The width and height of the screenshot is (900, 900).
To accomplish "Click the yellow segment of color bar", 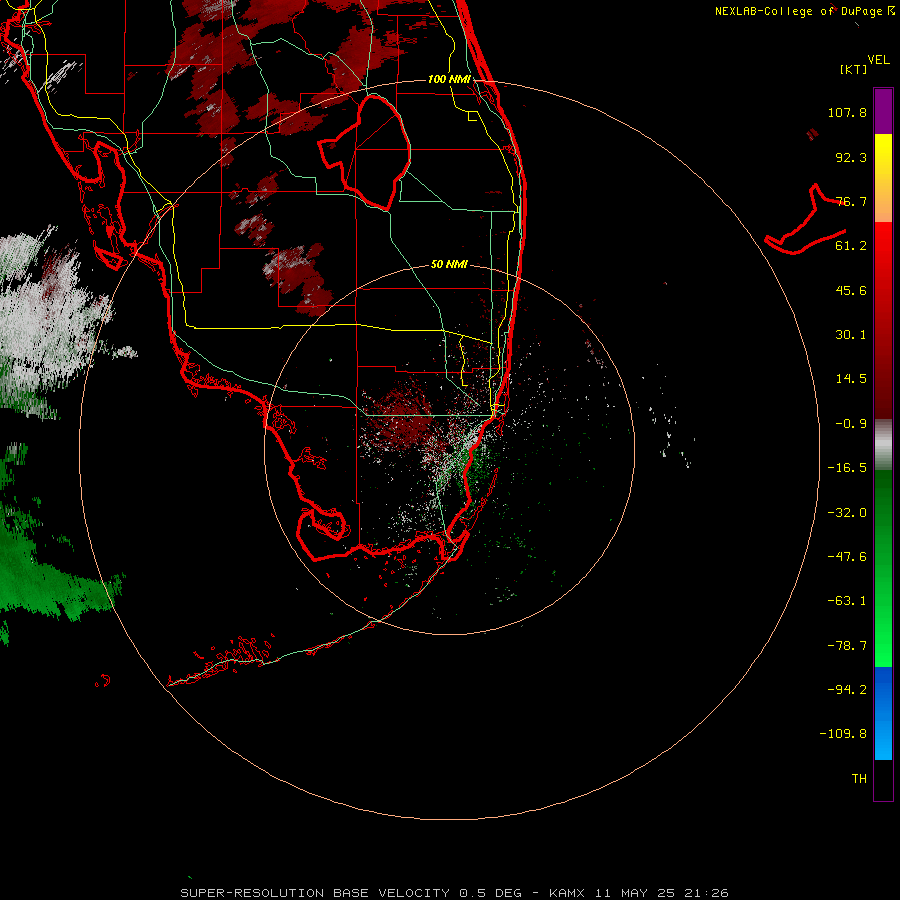I will pyautogui.click(x=883, y=155).
